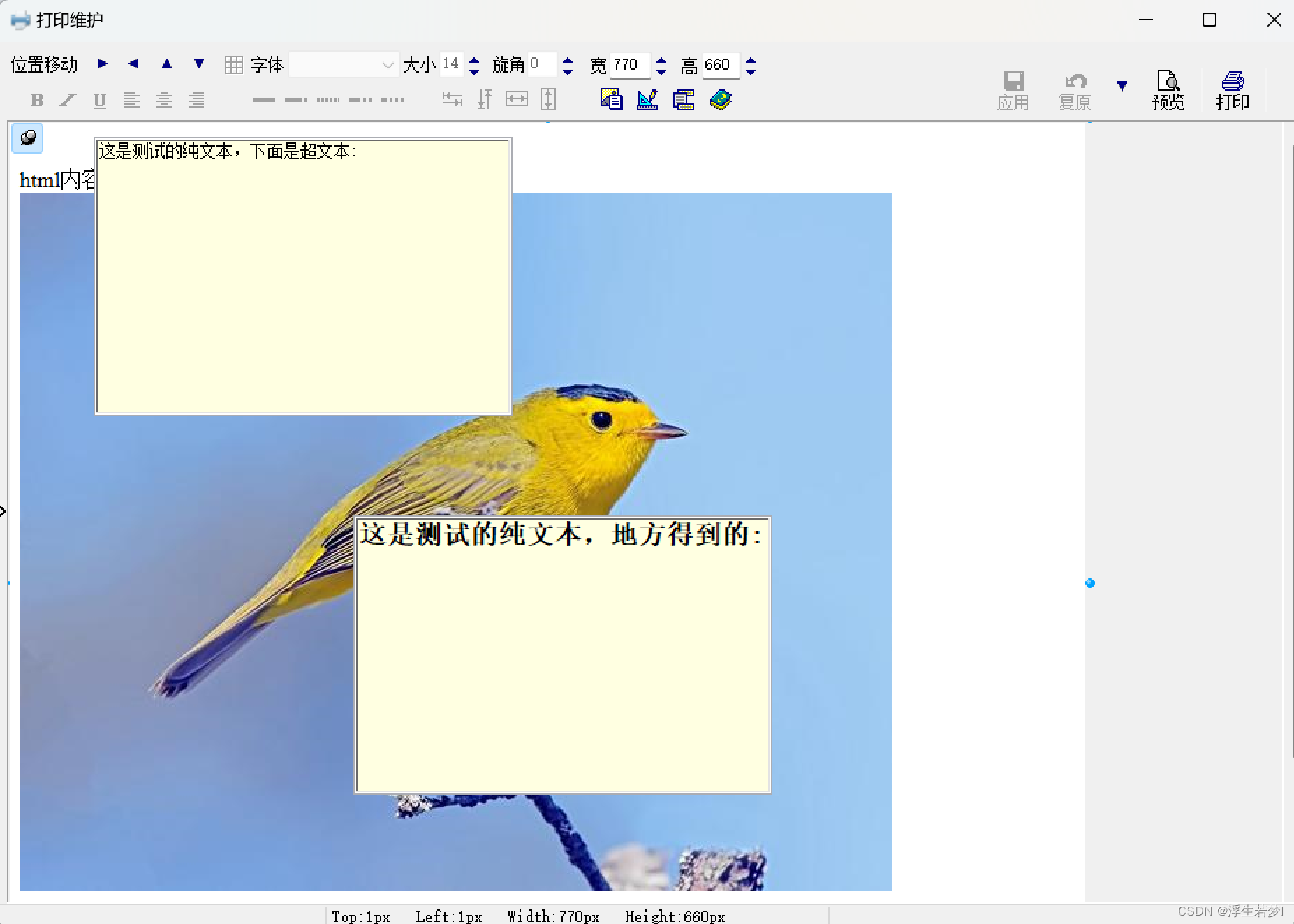Image resolution: width=1294 pixels, height=924 pixels.
Task: Increase the 宽 width value
Action: coord(661,60)
